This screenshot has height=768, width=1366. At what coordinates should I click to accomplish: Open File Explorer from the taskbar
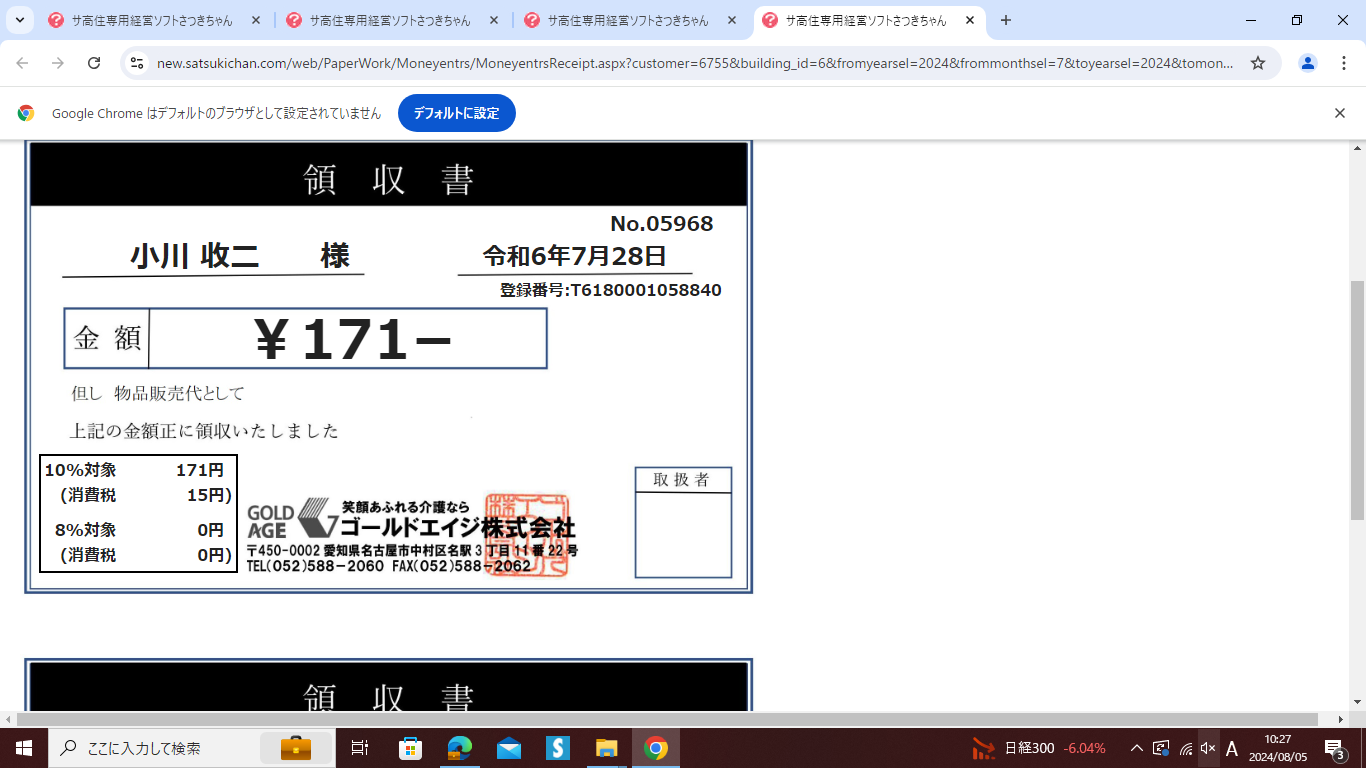pyautogui.click(x=607, y=748)
